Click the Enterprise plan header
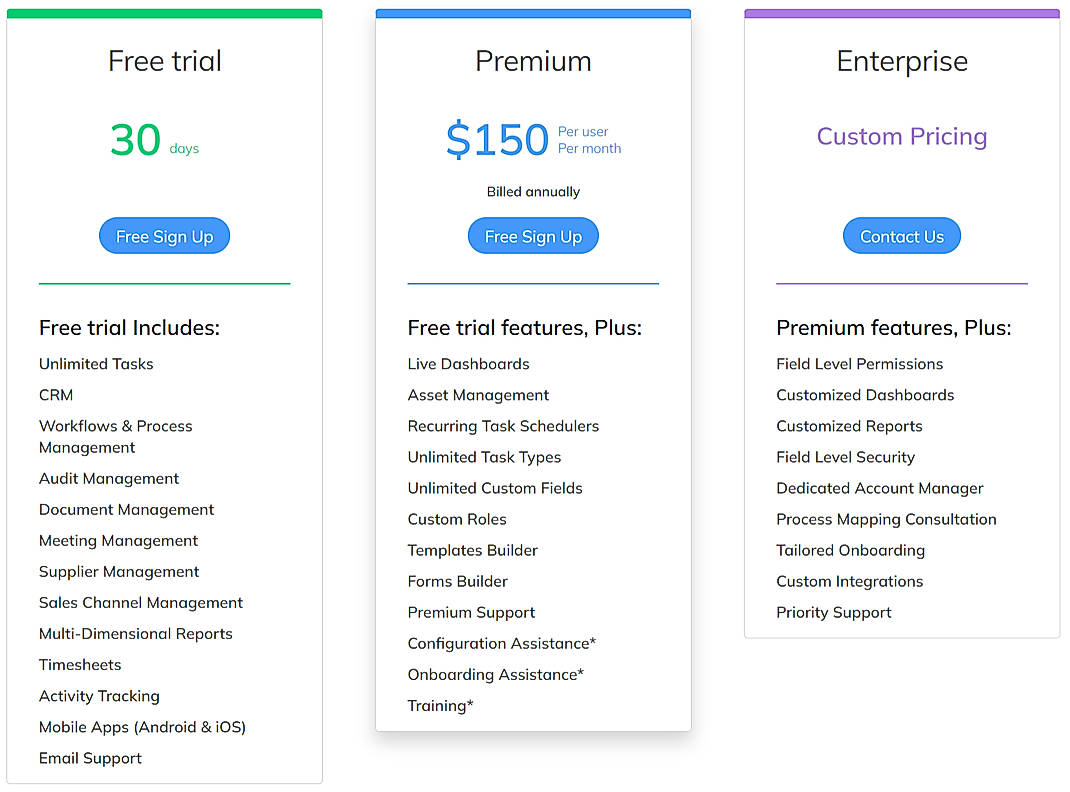Viewport: 1070px width, 792px height. click(x=901, y=61)
